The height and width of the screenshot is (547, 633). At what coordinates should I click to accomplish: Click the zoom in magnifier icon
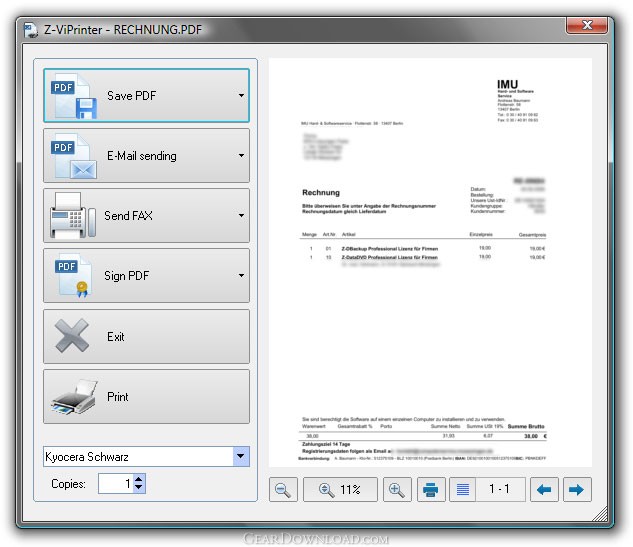point(397,489)
